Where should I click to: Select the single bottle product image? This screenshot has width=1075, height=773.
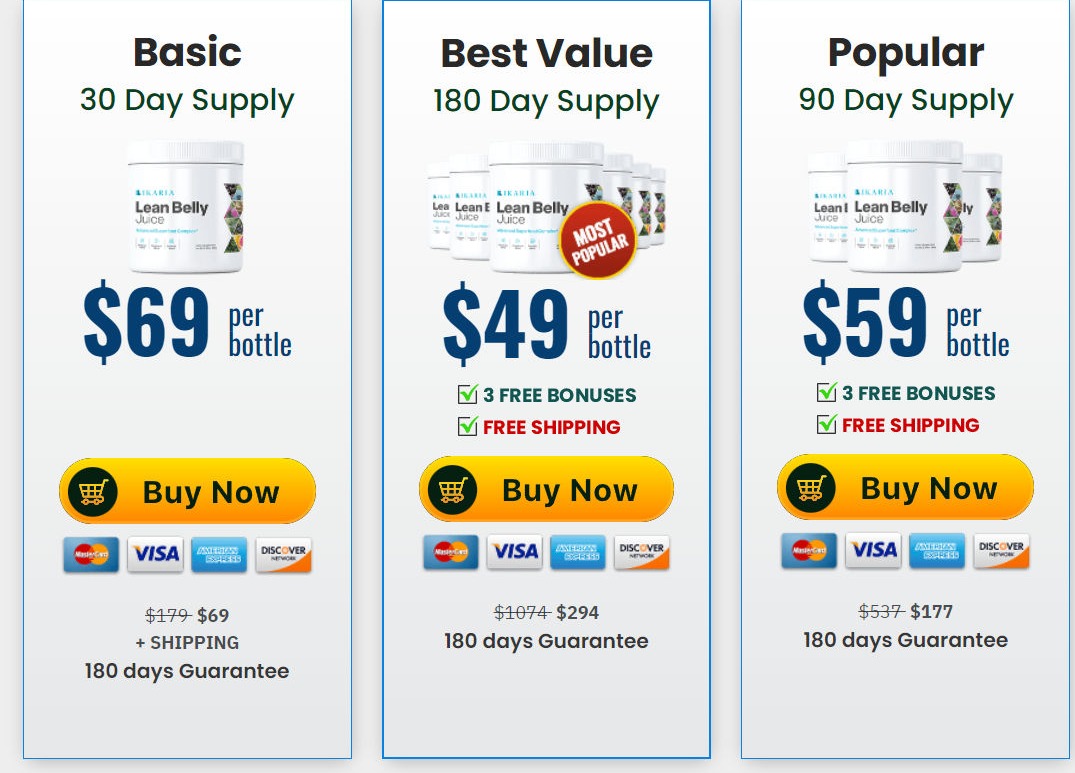(x=186, y=207)
